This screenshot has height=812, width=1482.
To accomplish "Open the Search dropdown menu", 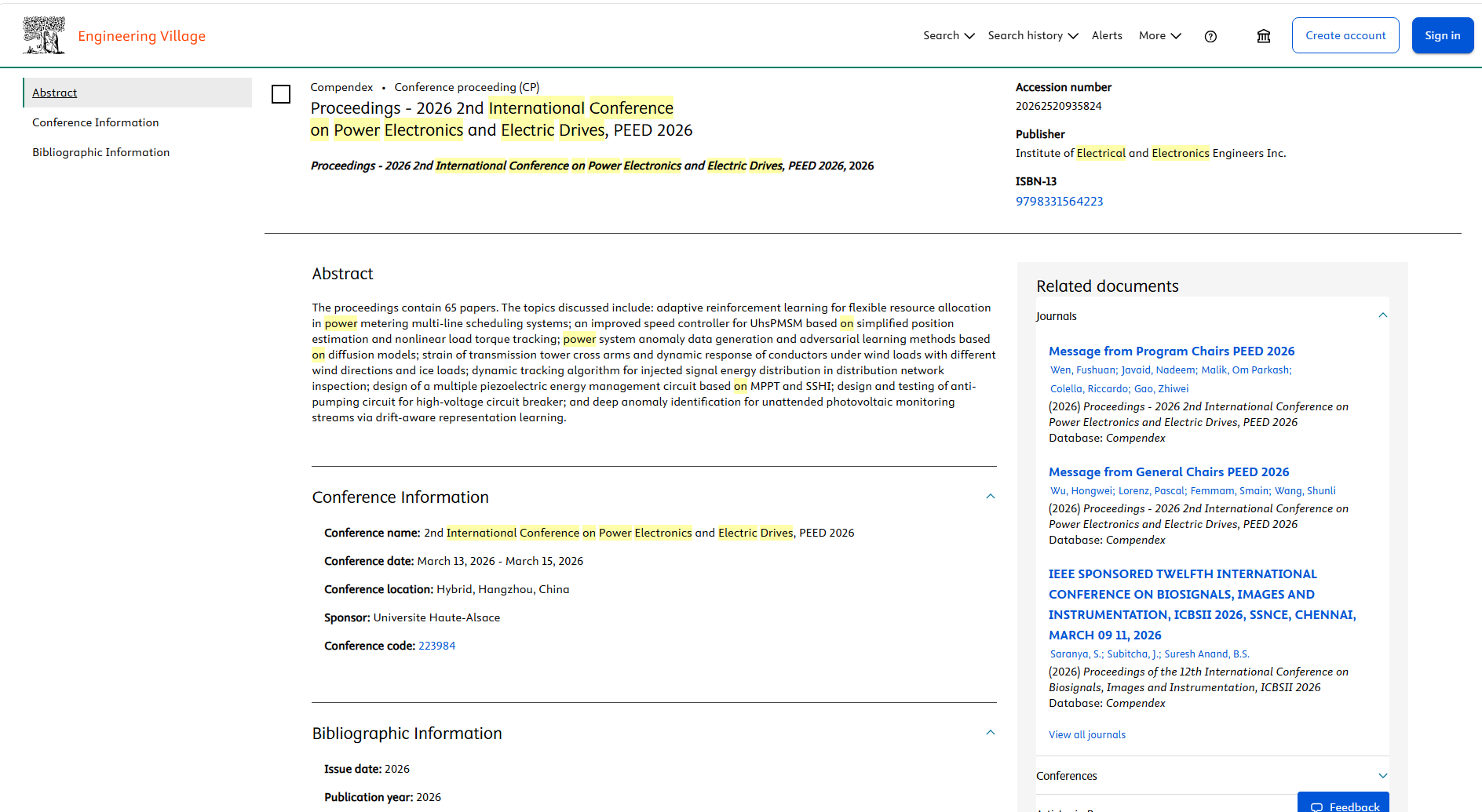I will click(x=948, y=35).
